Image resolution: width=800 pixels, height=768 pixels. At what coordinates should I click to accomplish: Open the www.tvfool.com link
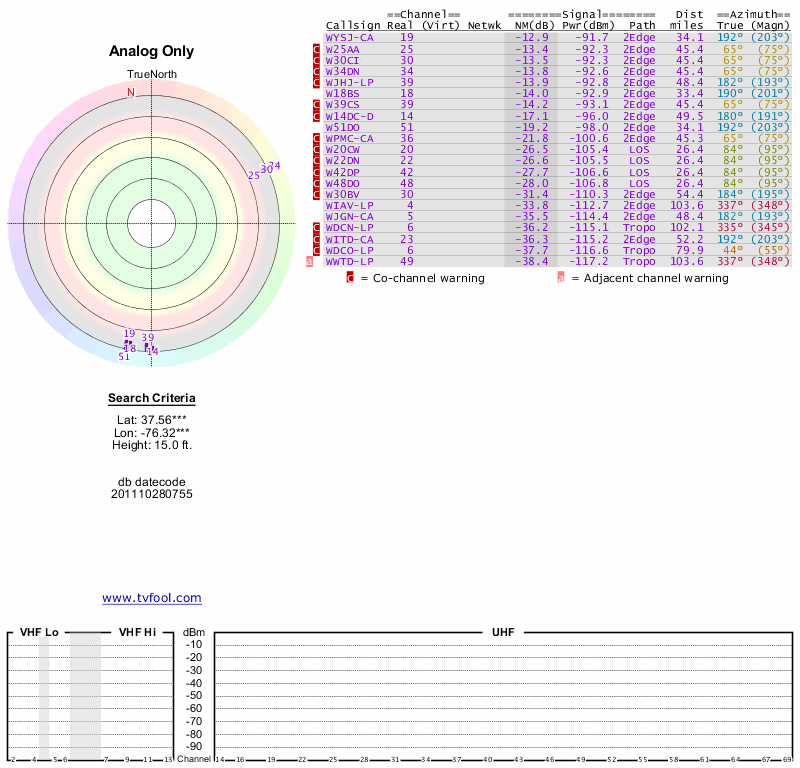pyautogui.click(x=152, y=598)
